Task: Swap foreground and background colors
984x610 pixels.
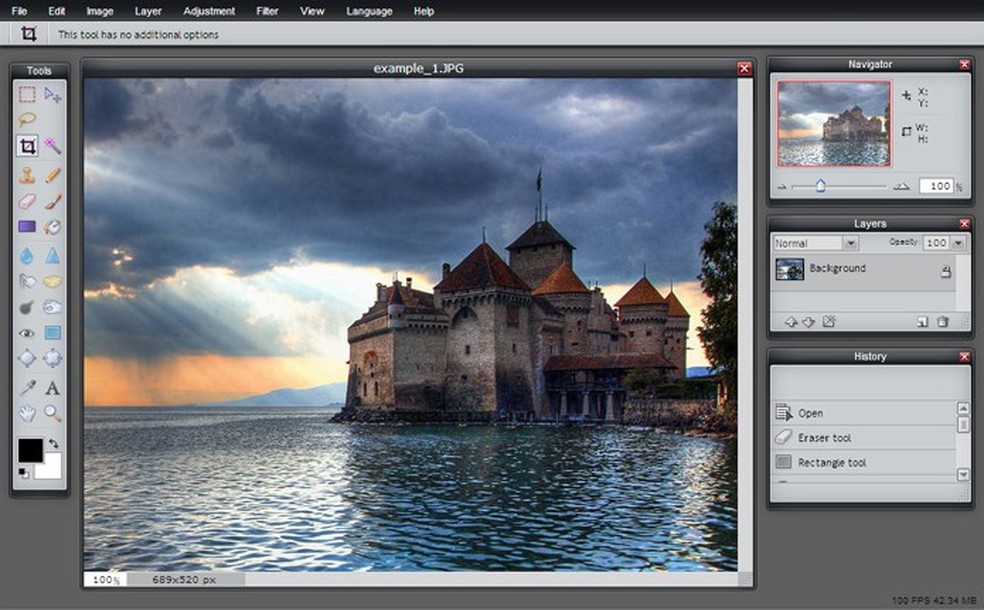Action: point(54,442)
